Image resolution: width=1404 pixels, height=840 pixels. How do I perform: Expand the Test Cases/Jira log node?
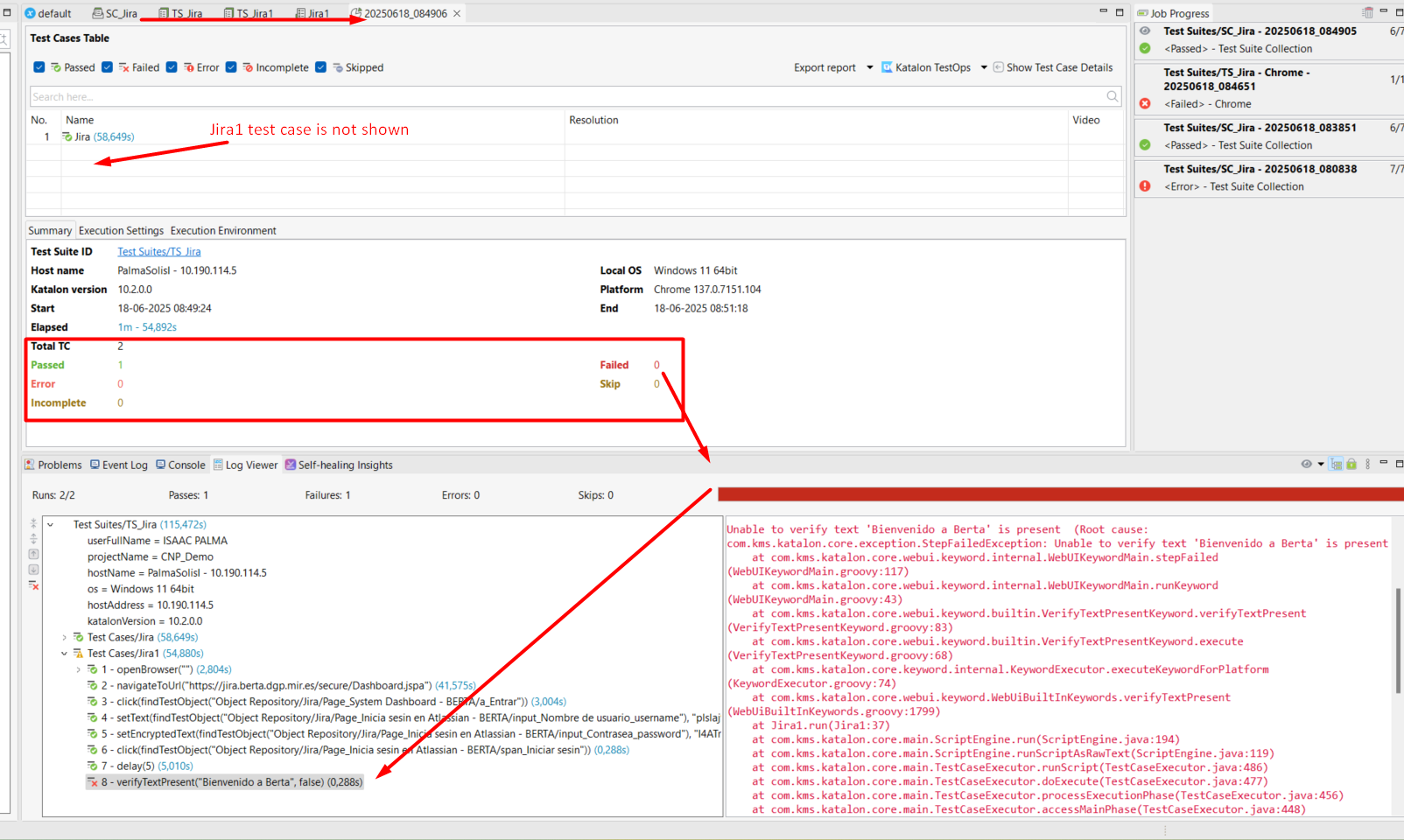pyautogui.click(x=65, y=637)
